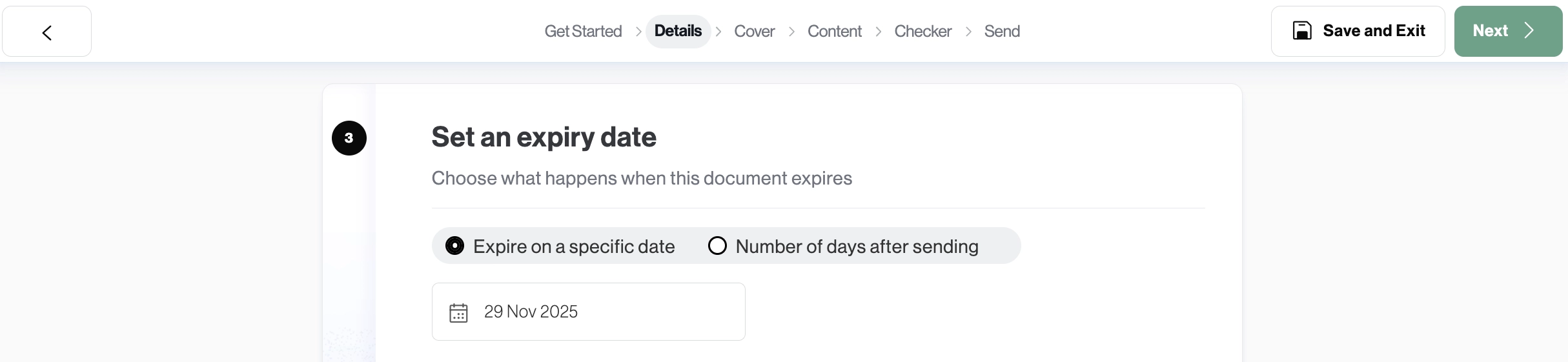Navigate to the Send step
This screenshot has height=362, width=1568.
(x=1002, y=32)
